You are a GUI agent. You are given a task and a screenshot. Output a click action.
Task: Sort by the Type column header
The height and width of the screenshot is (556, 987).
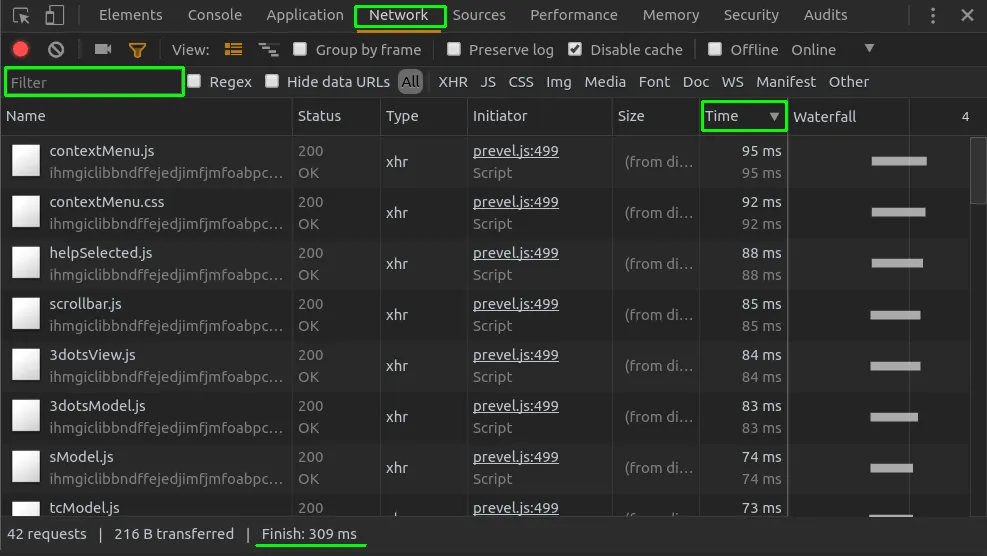(x=424, y=116)
